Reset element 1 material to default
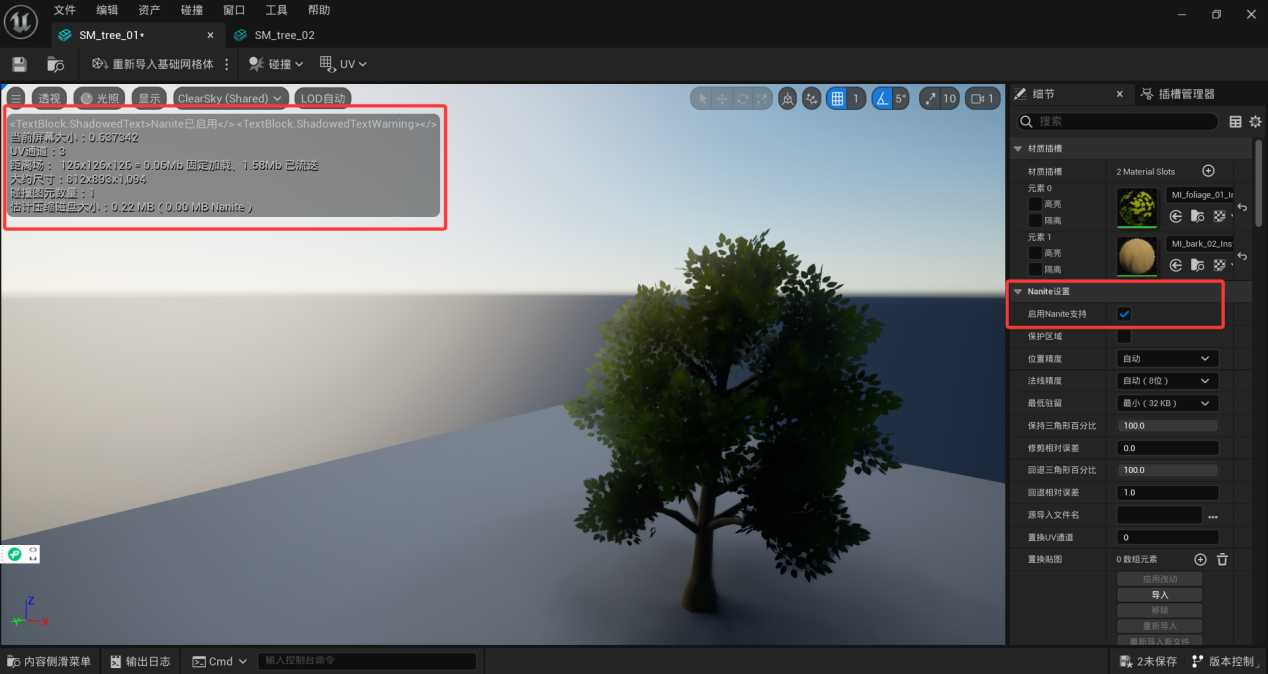This screenshot has height=674, width=1268. 1242,256
